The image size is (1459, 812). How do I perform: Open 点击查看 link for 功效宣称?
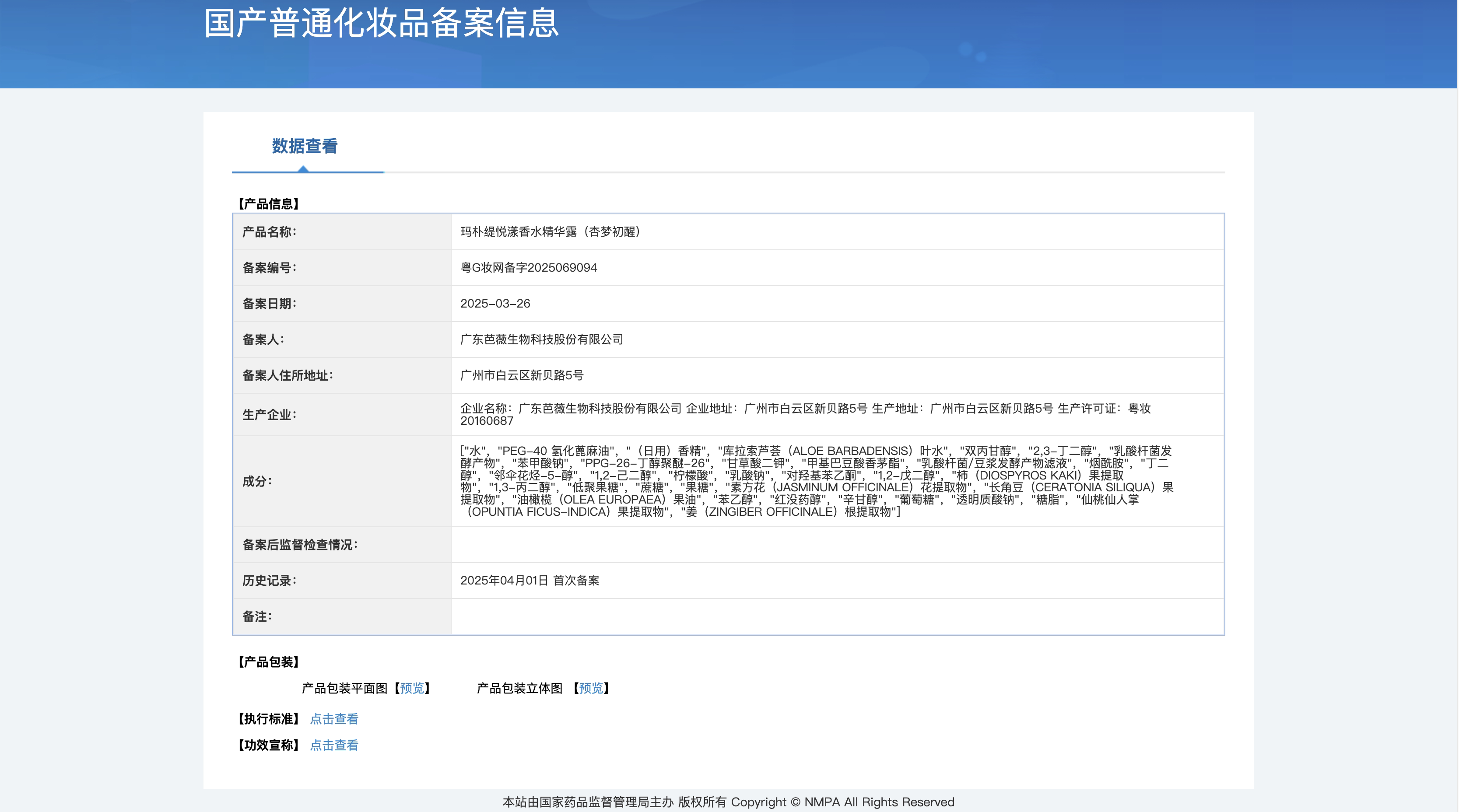point(334,745)
